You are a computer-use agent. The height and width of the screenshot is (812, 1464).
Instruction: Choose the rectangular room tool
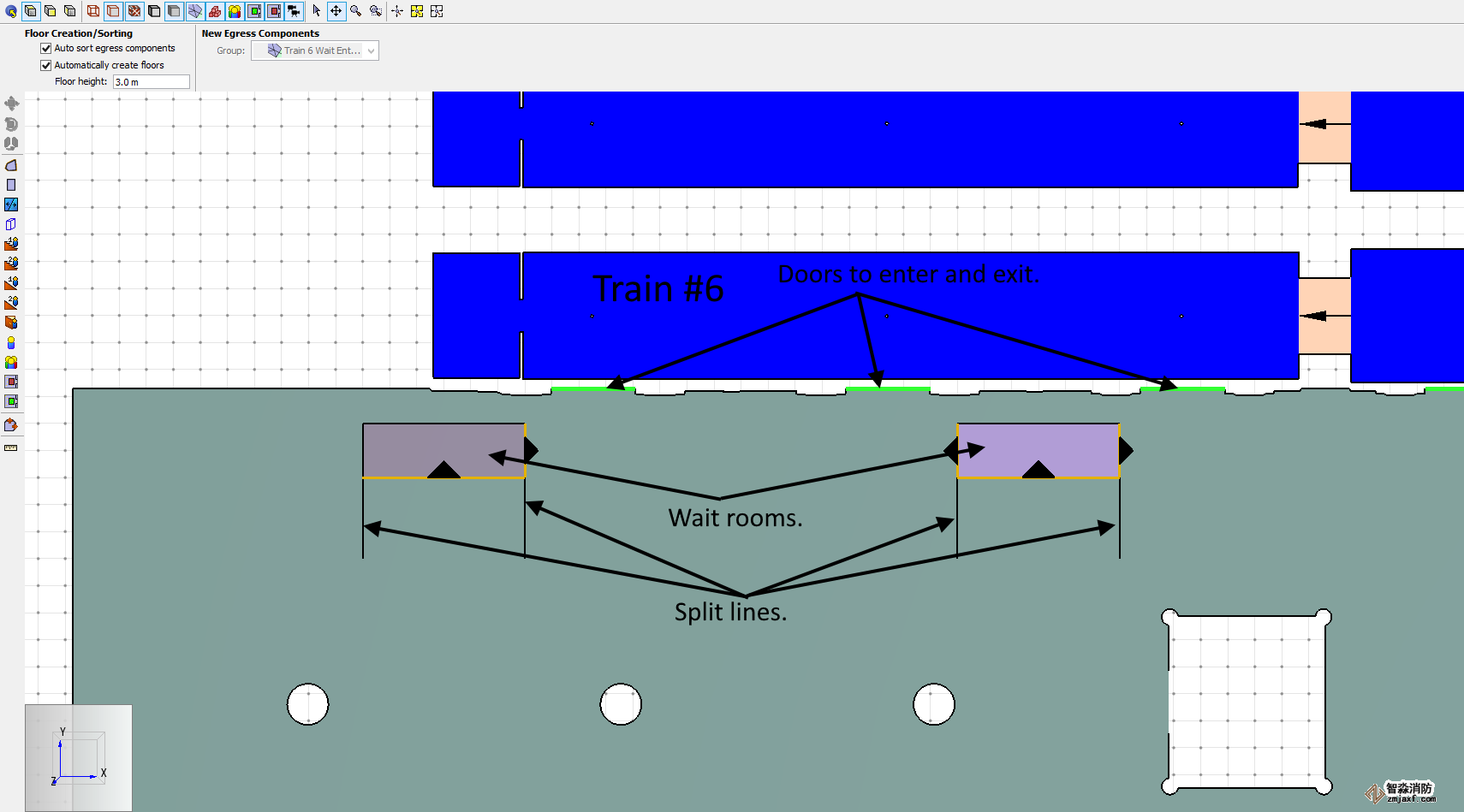pyautogui.click(x=11, y=185)
